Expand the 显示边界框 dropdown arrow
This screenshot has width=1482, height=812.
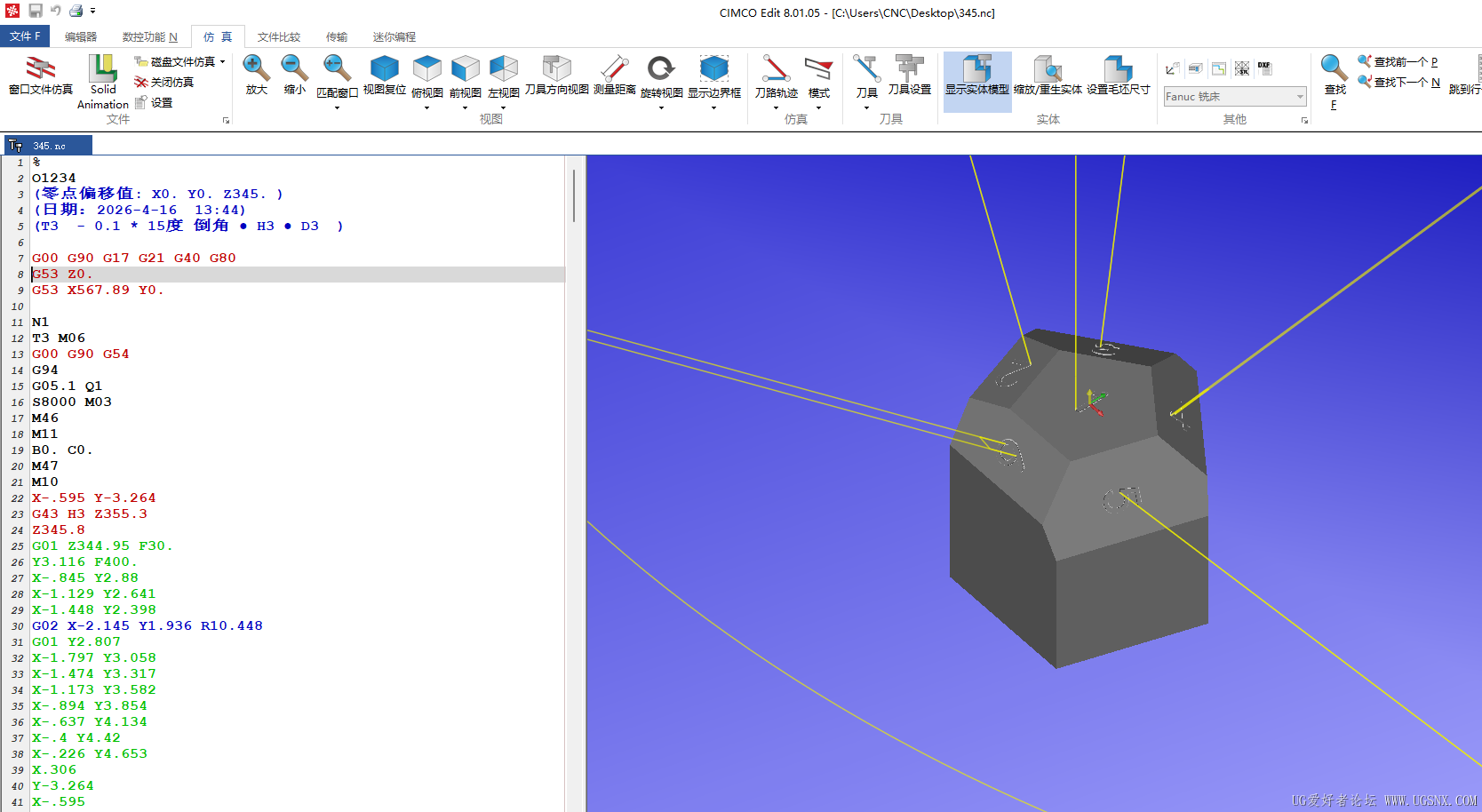pos(714,108)
